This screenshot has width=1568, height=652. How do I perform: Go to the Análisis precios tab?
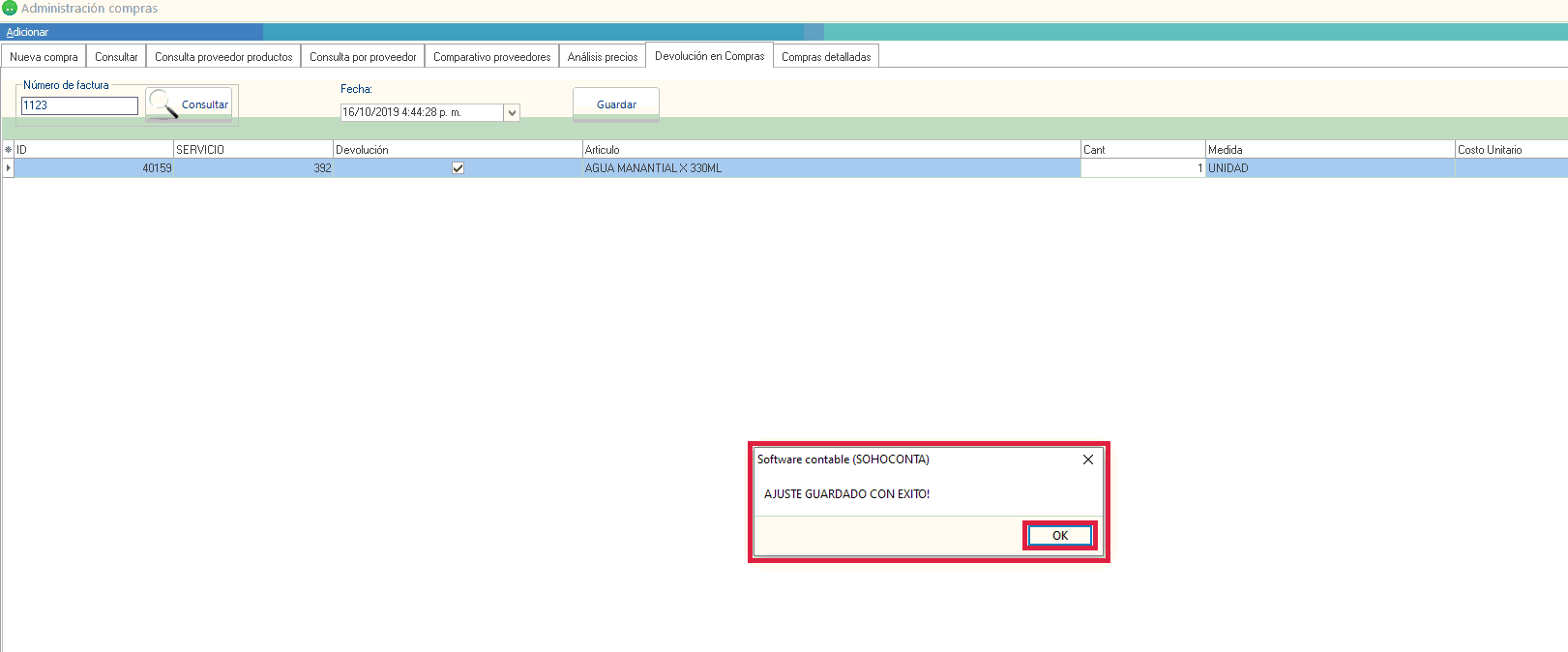point(602,57)
